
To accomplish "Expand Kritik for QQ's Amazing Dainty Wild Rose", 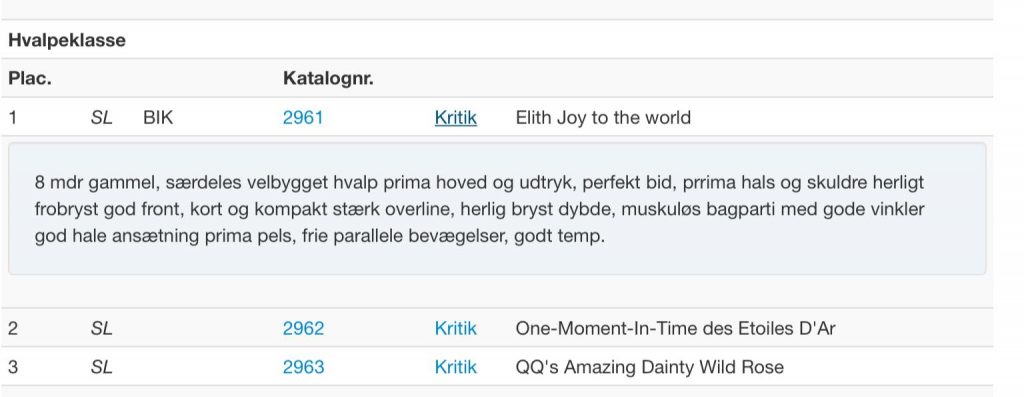I will (x=456, y=367).
